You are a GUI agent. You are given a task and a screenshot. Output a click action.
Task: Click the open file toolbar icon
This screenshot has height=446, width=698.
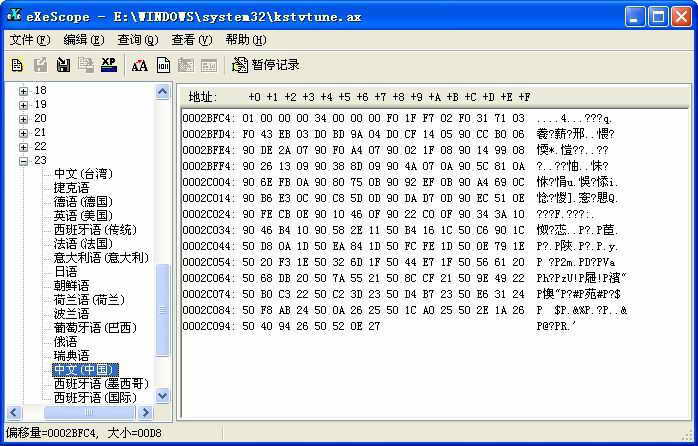coord(17,65)
